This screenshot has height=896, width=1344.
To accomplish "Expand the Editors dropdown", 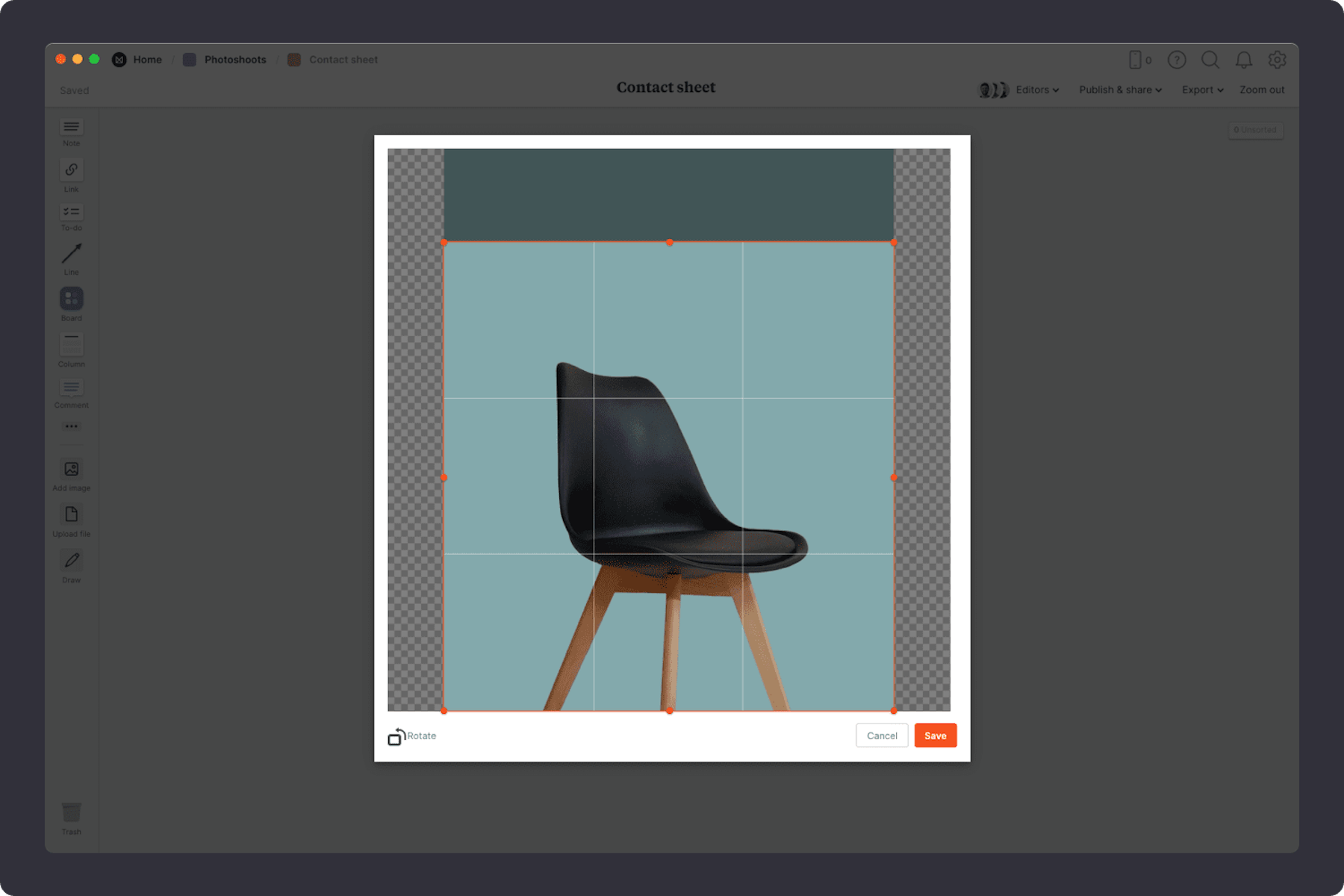I will [x=1036, y=90].
